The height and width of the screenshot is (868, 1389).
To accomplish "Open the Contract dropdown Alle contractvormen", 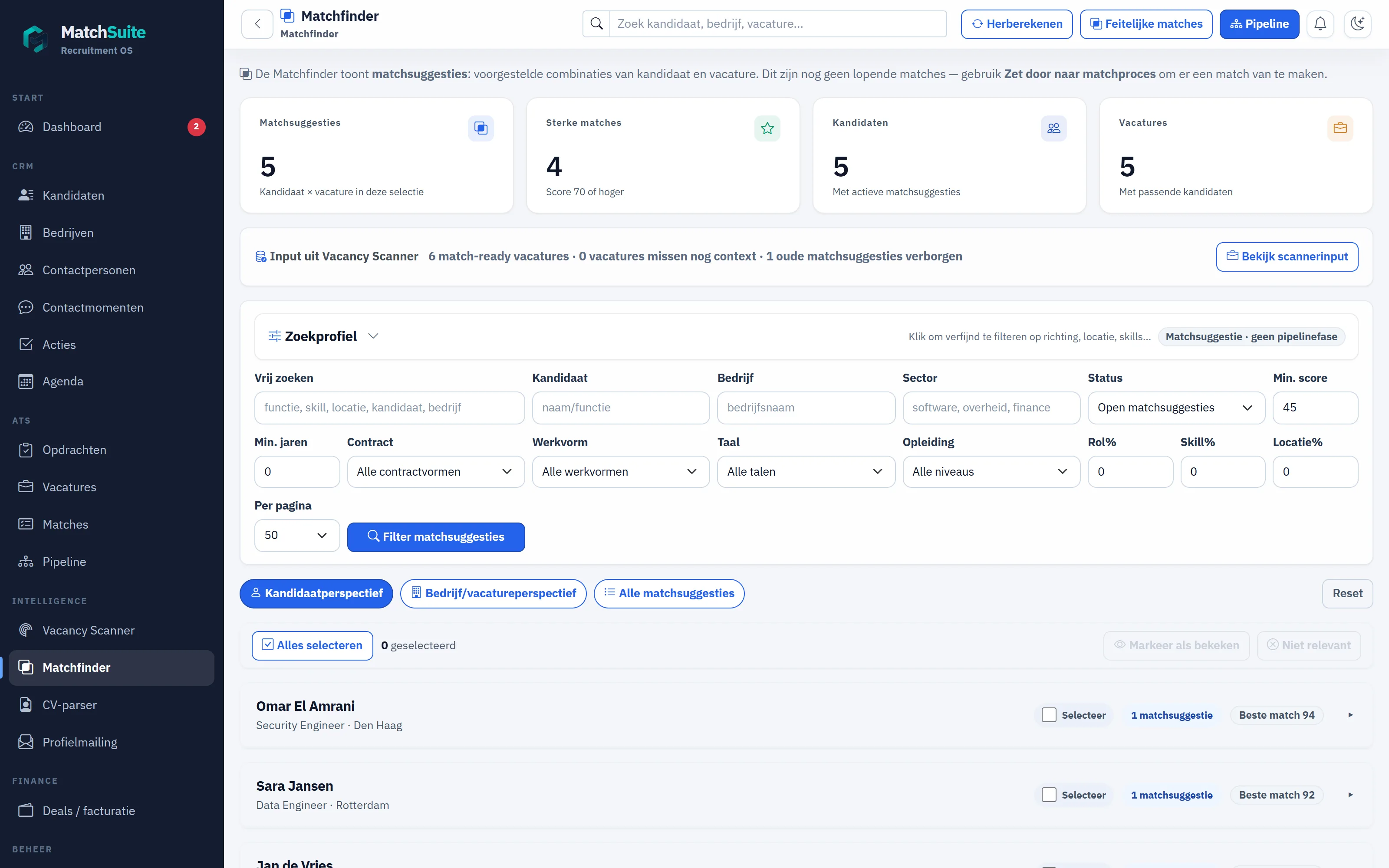I will pos(436,472).
